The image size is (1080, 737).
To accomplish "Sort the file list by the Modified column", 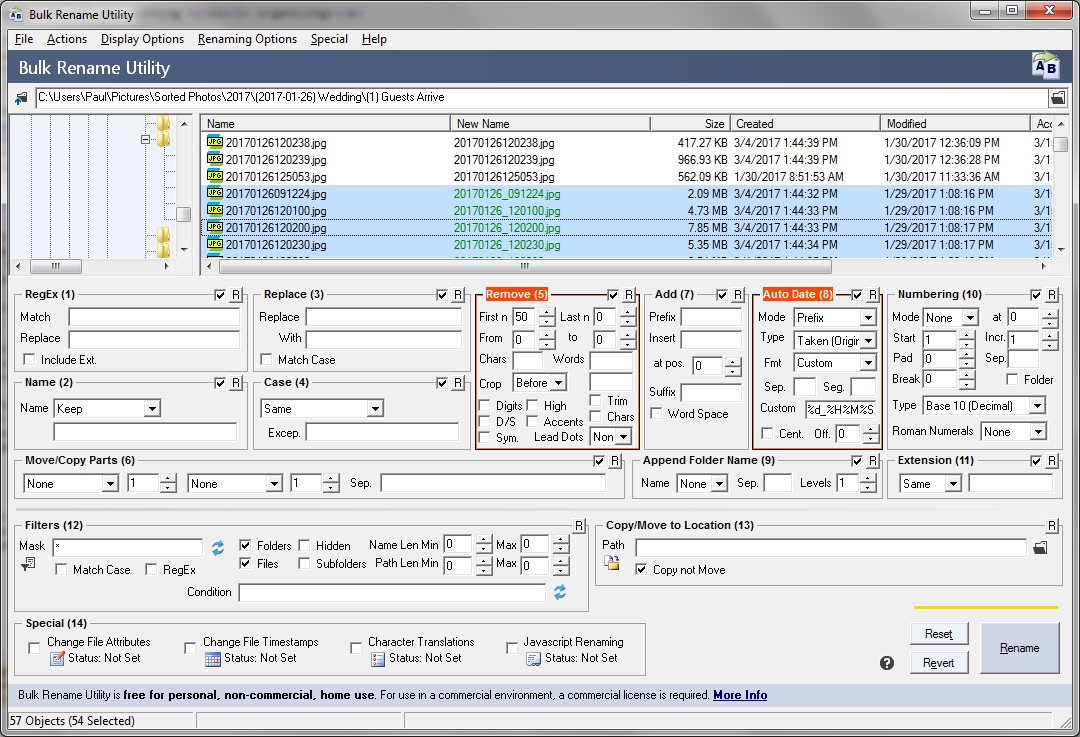I will (955, 124).
